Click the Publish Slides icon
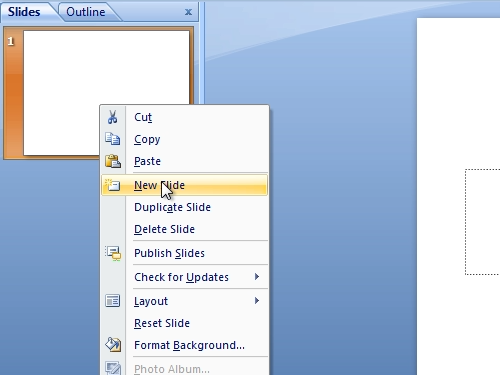The height and width of the screenshot is (375, 500). click(113, 253)
